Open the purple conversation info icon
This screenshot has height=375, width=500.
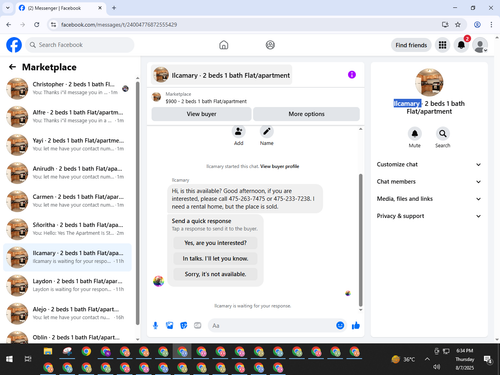click(x=352, y=75)
